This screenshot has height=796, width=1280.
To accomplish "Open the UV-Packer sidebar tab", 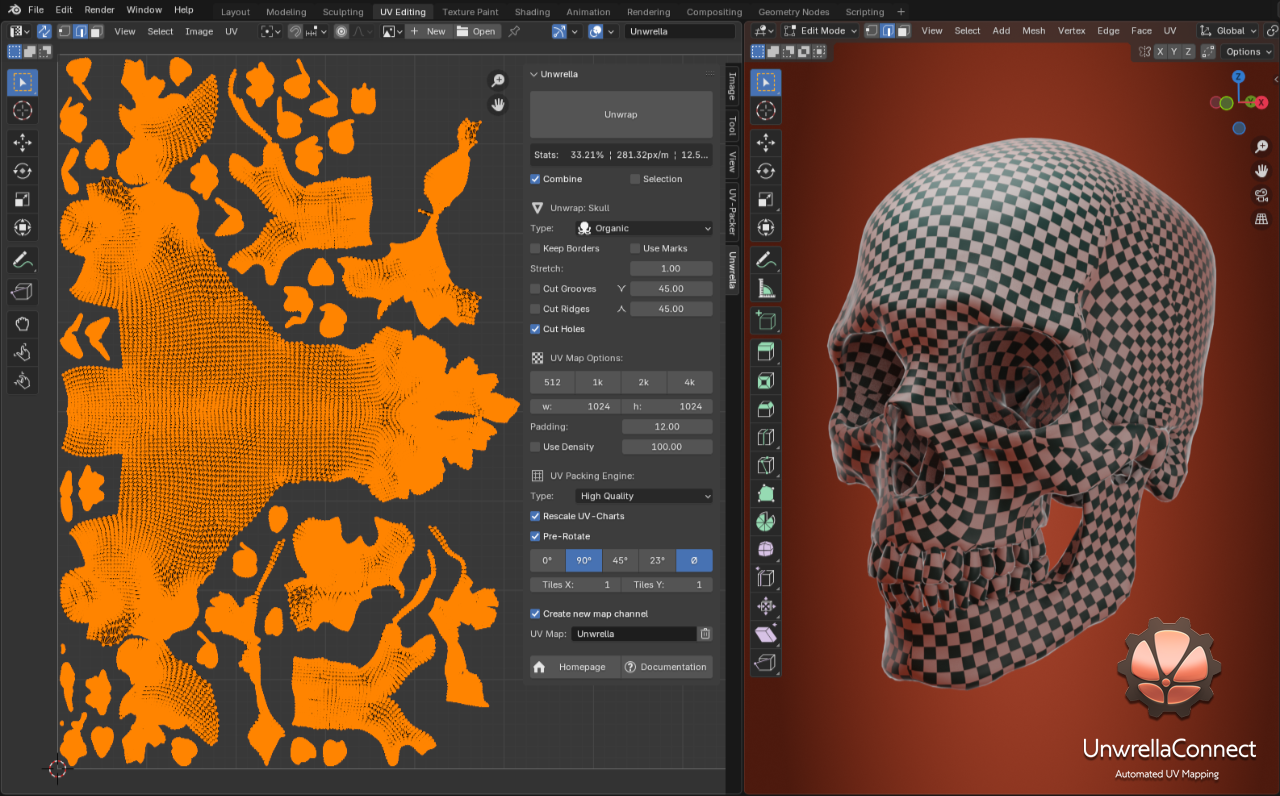I will [732, 212].
